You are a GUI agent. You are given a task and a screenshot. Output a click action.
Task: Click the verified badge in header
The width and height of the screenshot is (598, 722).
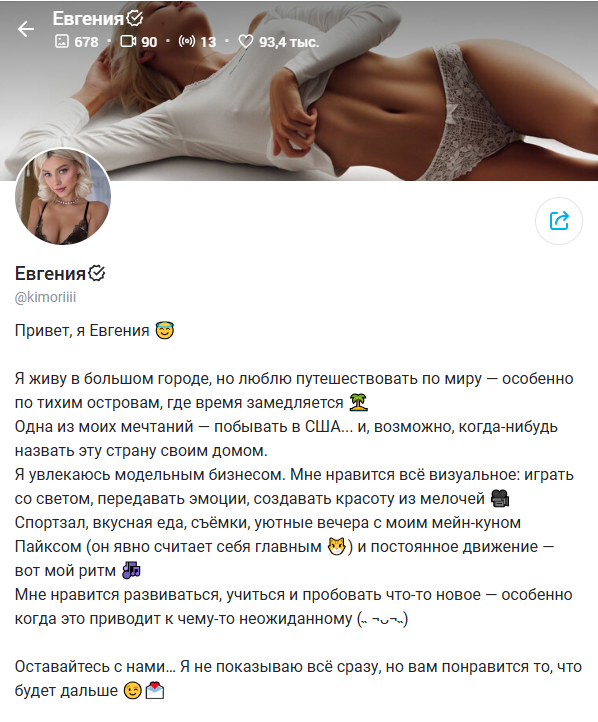134,18
